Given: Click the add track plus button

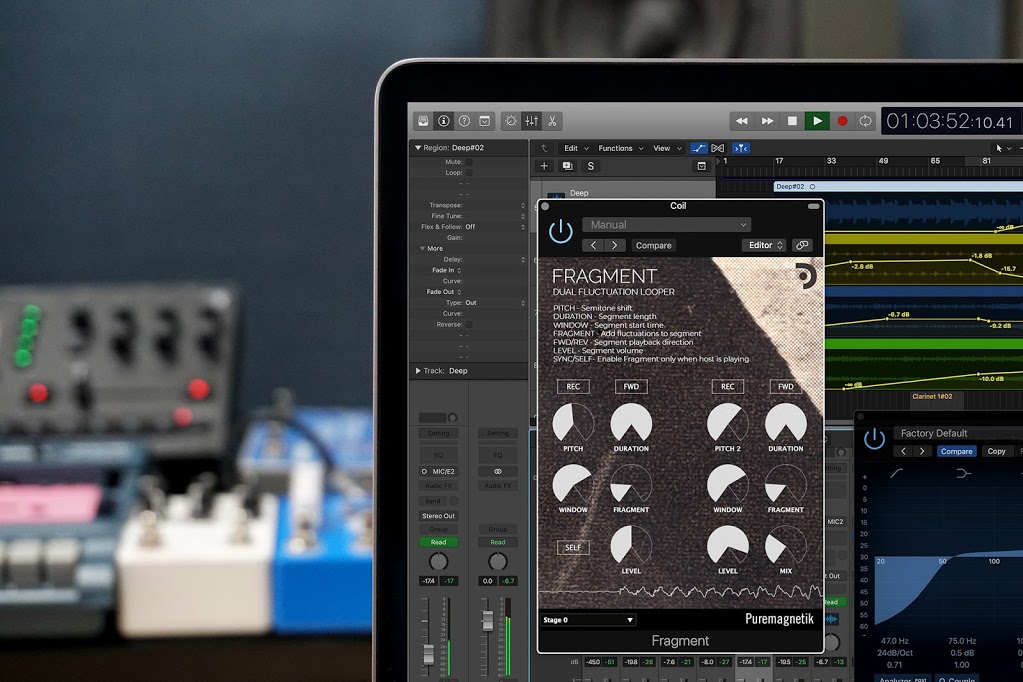Looking at the screenshot, I should click(x=544, y=166).
